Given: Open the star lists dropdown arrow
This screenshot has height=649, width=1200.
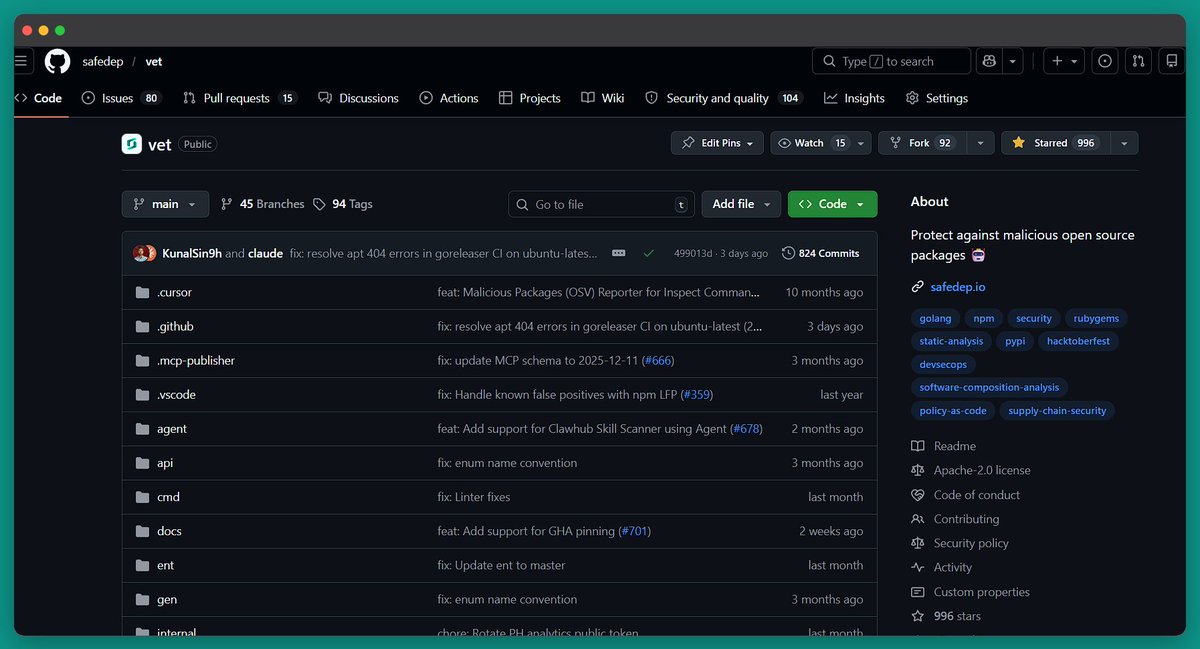Looking at the screenshot, I should click(1124, 143).
